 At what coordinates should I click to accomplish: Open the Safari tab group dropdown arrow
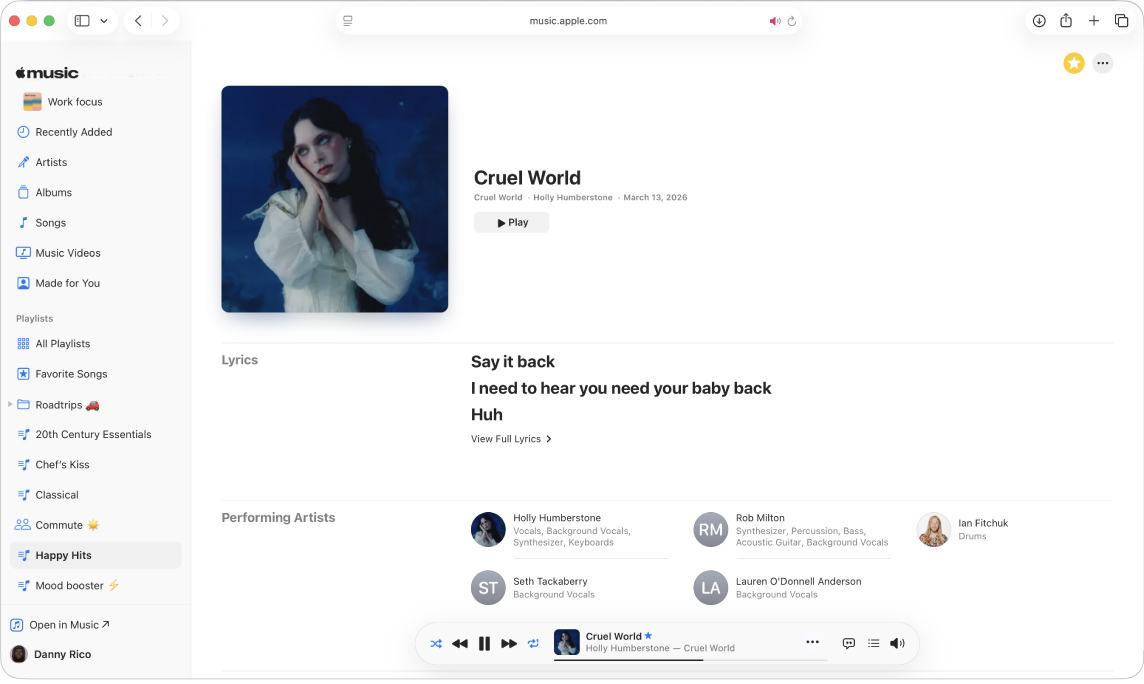(104, 21)
